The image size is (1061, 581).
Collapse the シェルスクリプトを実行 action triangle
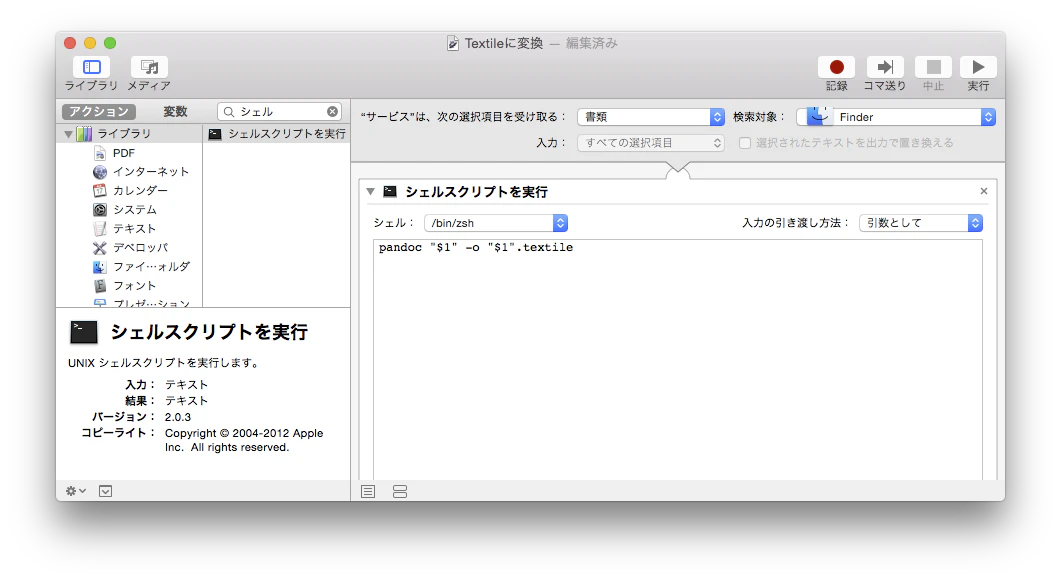[370, 191]
